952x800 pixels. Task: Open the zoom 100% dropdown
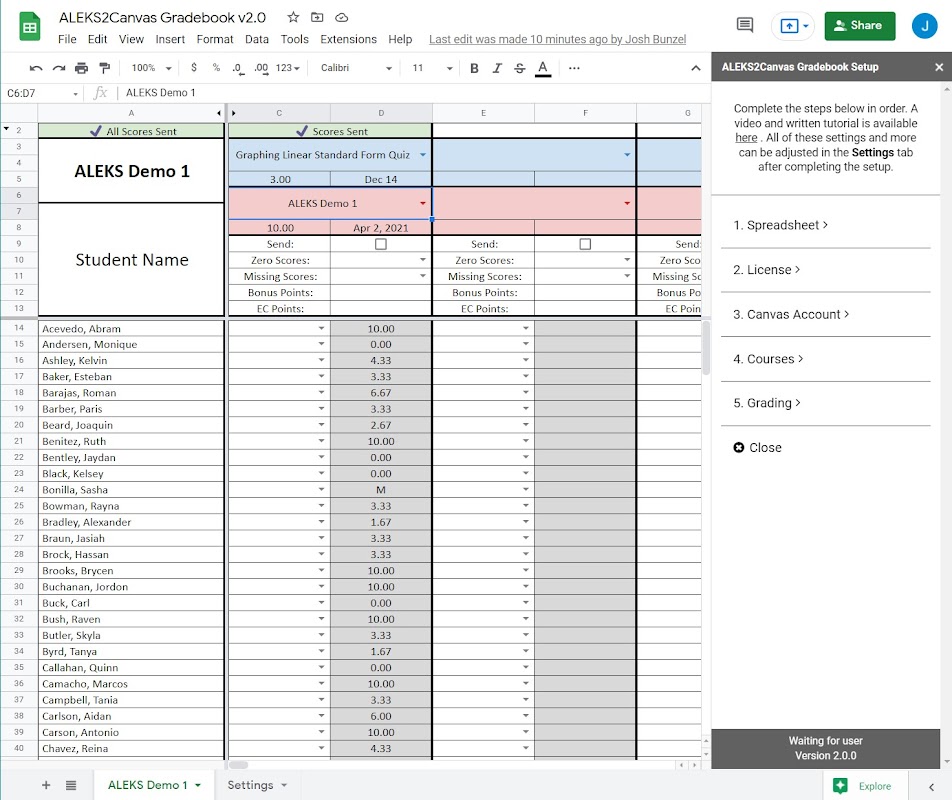tap(151, 68)
